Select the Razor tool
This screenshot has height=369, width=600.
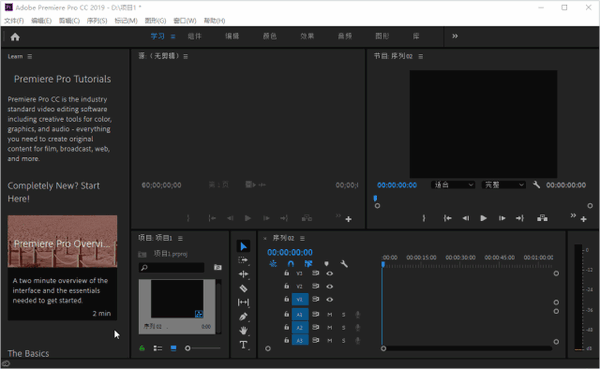point(243,288)
